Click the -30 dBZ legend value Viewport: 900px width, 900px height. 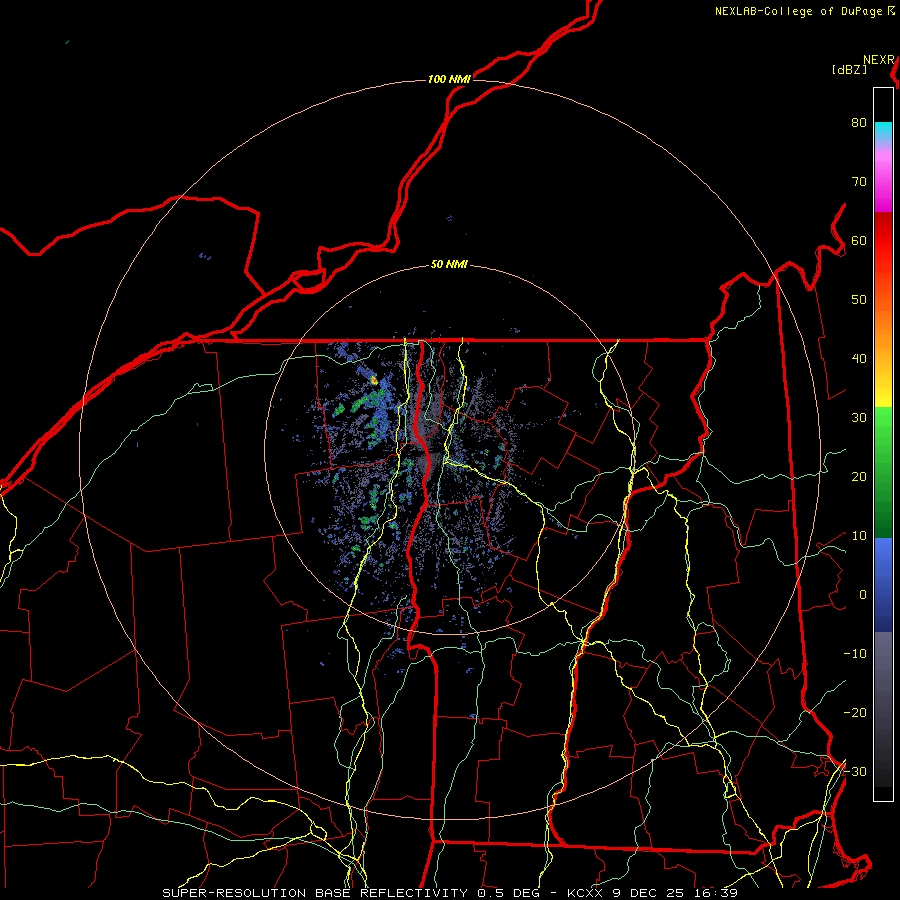tap(855, 771)
